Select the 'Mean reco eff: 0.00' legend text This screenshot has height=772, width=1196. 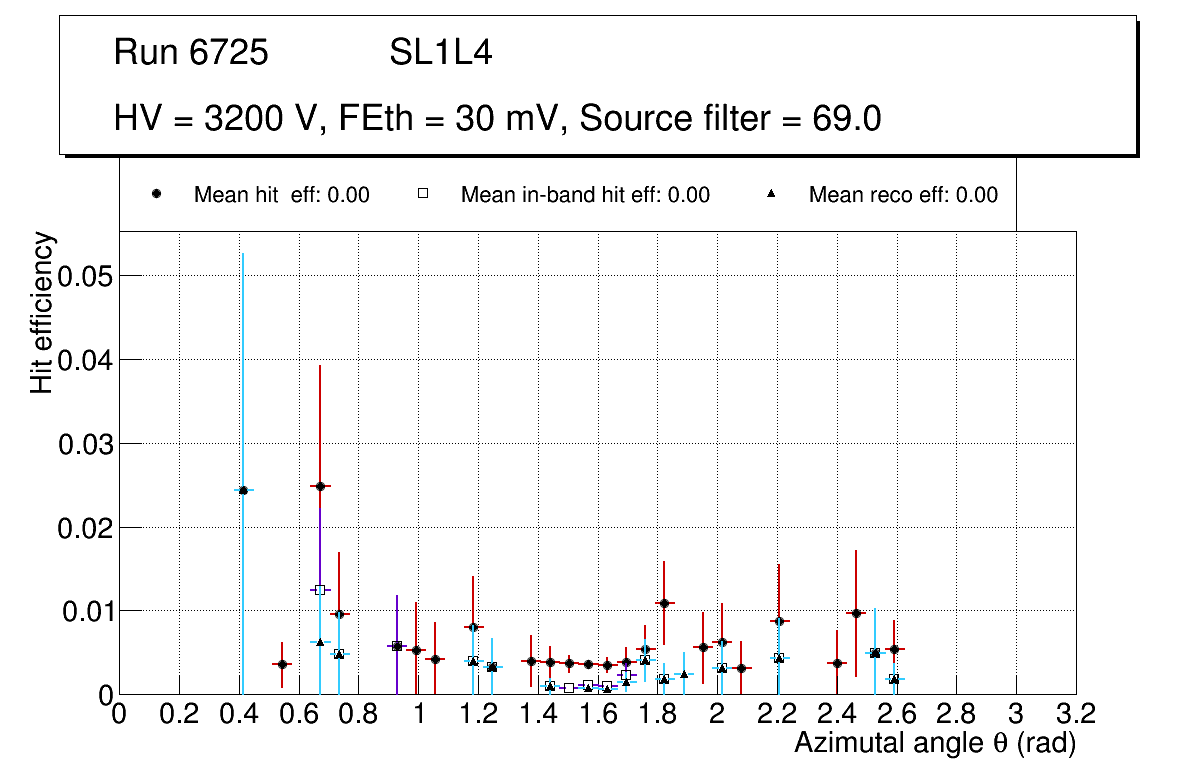(x=902, y=195)
